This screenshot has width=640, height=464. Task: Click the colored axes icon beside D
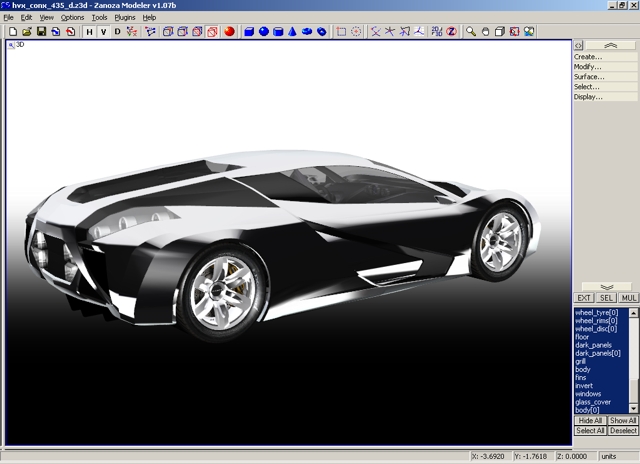click(x=132, y=31)
